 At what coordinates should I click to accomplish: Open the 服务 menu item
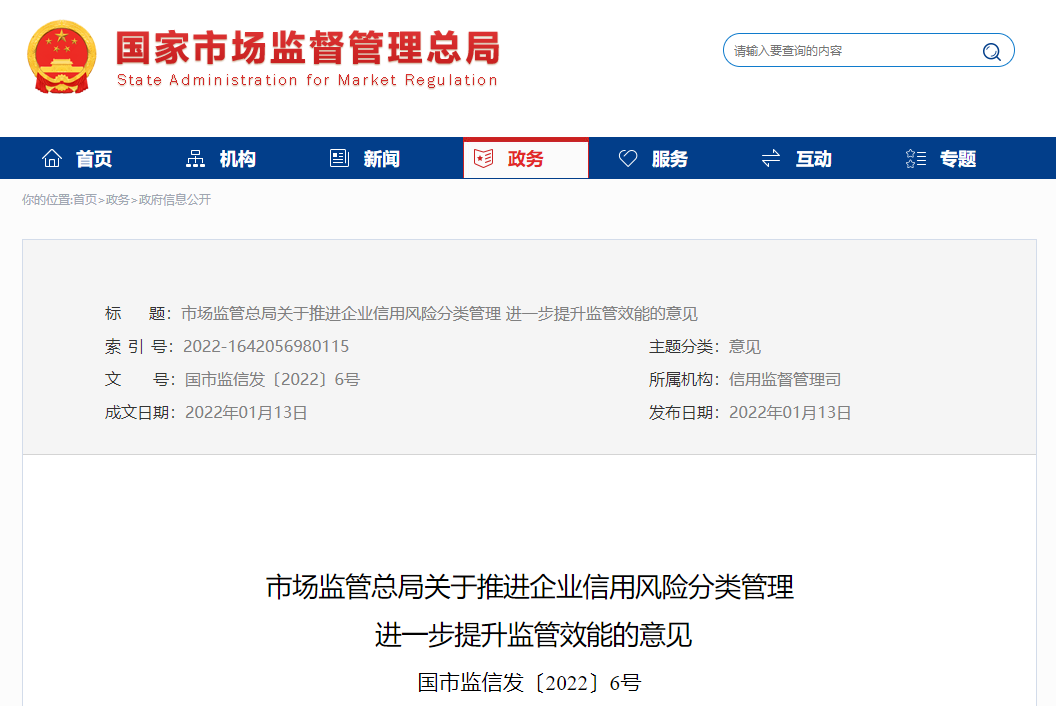click(670, 159)
